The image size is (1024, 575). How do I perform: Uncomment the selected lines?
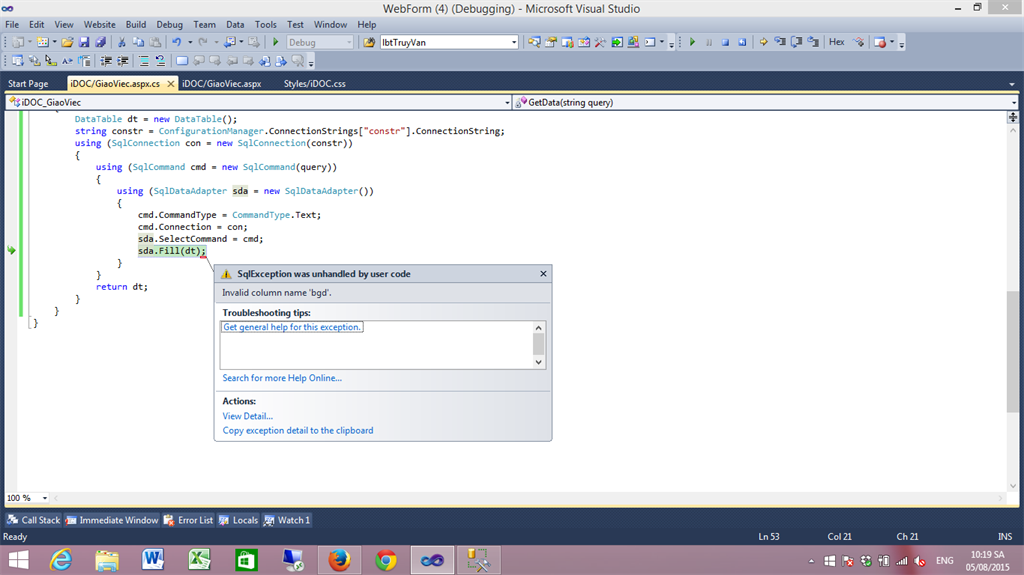coord(160,61)
